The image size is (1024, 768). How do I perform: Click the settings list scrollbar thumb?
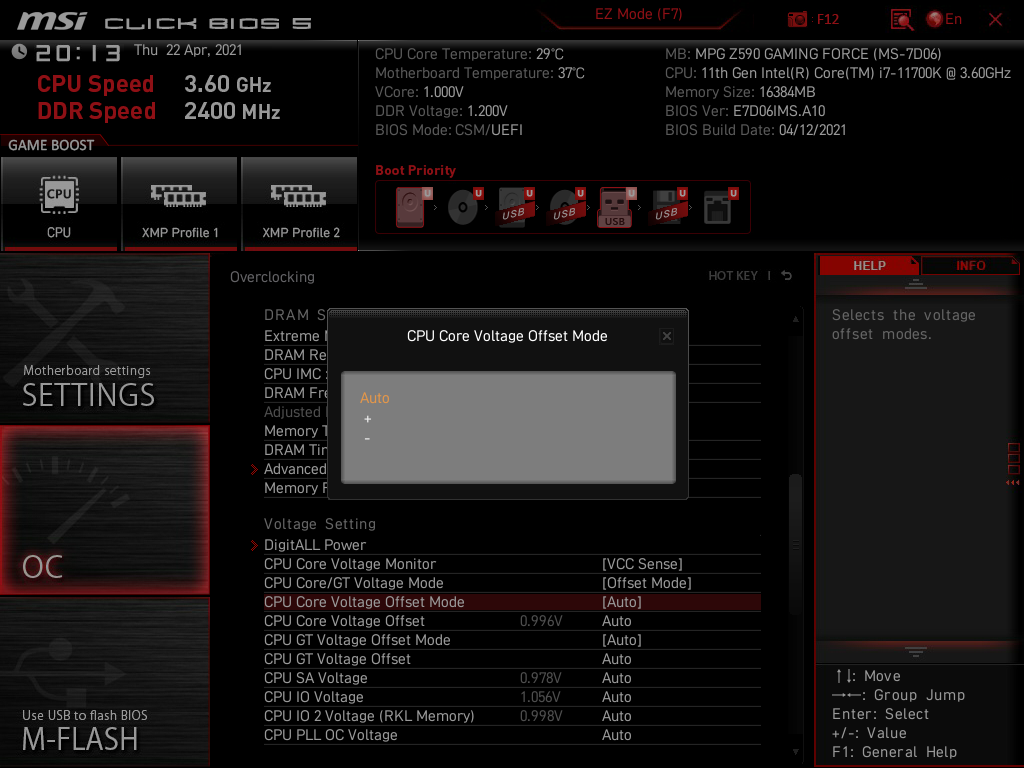pos(795,544)
